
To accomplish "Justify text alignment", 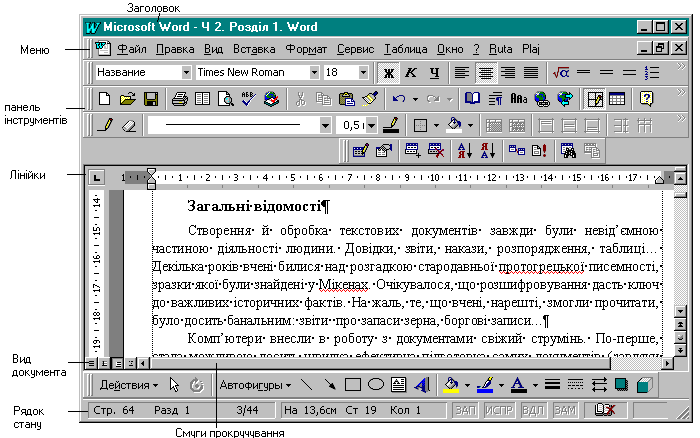I will 531,72.
